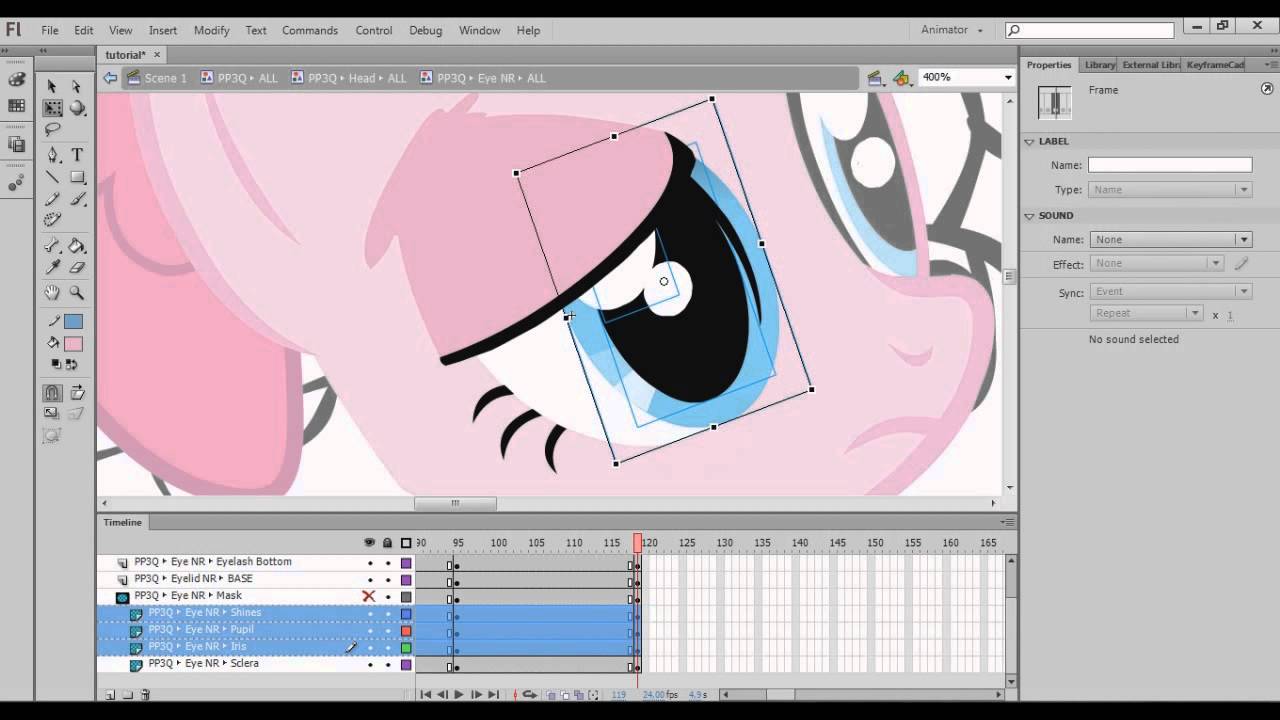The height and width of the screenshot is (720, 1280).
Task: Open the stage zoom 400% dropdown
Action: point(1008,77)
